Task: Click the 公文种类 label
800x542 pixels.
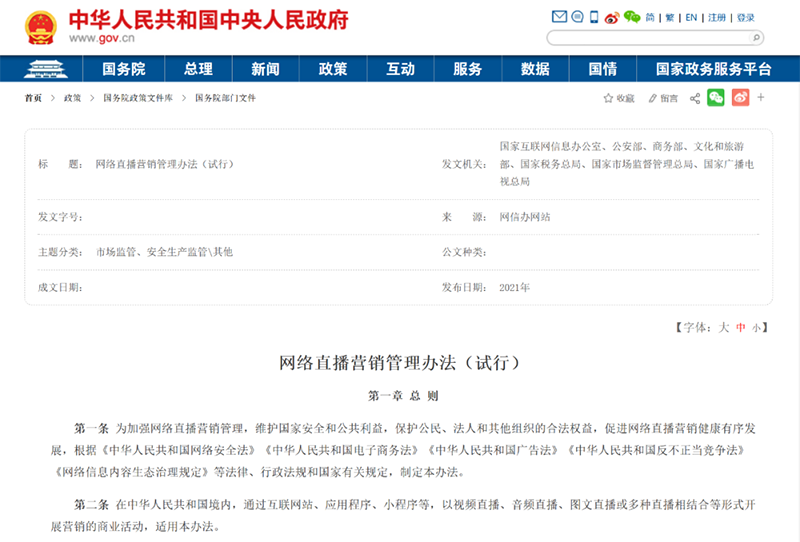Action: (x=464, y=252)
